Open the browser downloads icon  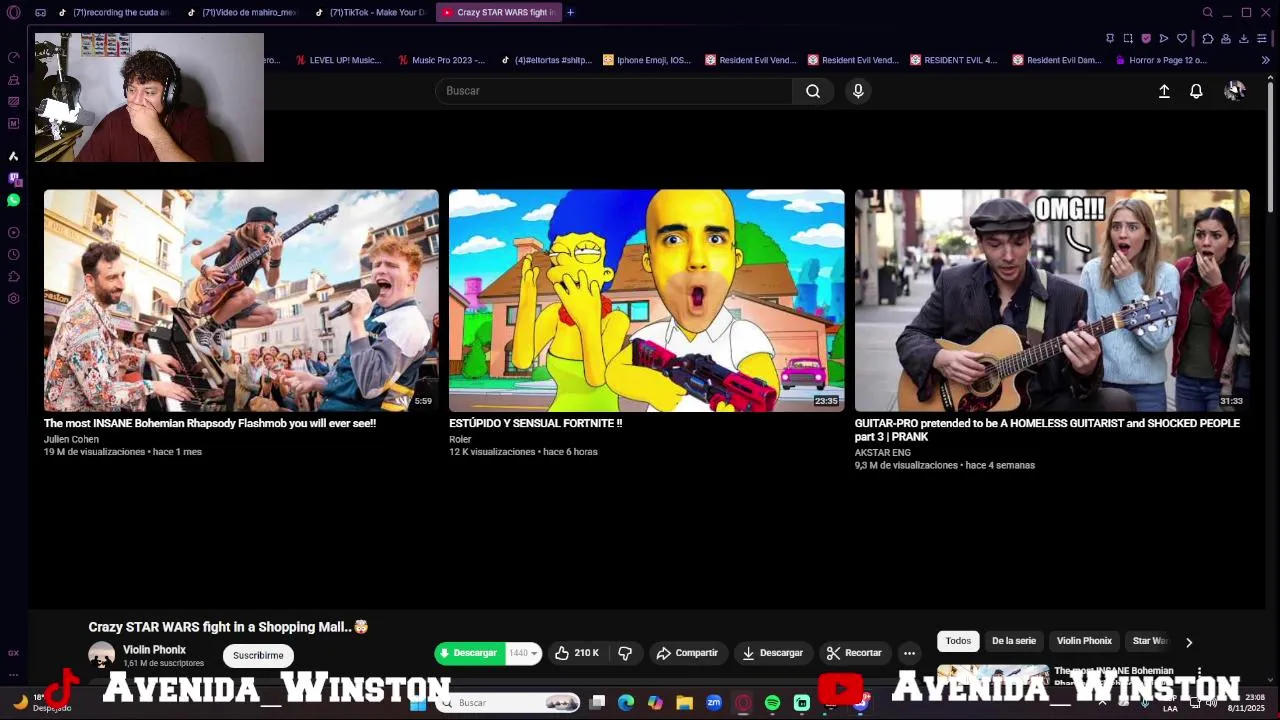pyautogui.click(x=1244, y=38)
